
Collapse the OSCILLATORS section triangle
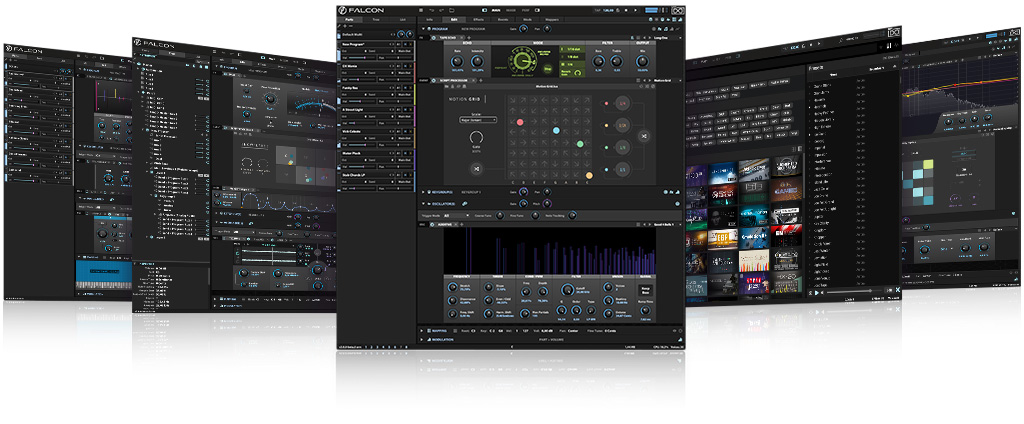pos(423,204)
